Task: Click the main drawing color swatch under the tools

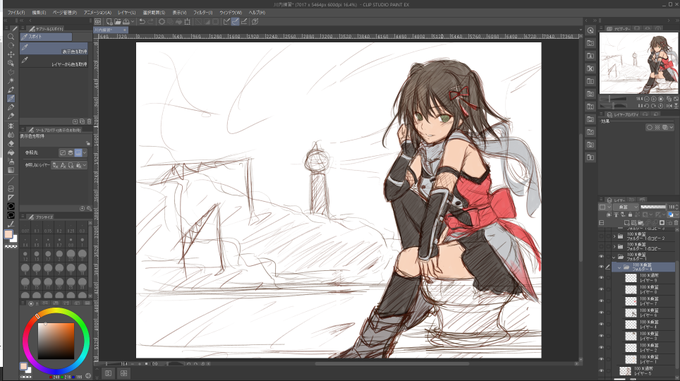Action: 8,234
